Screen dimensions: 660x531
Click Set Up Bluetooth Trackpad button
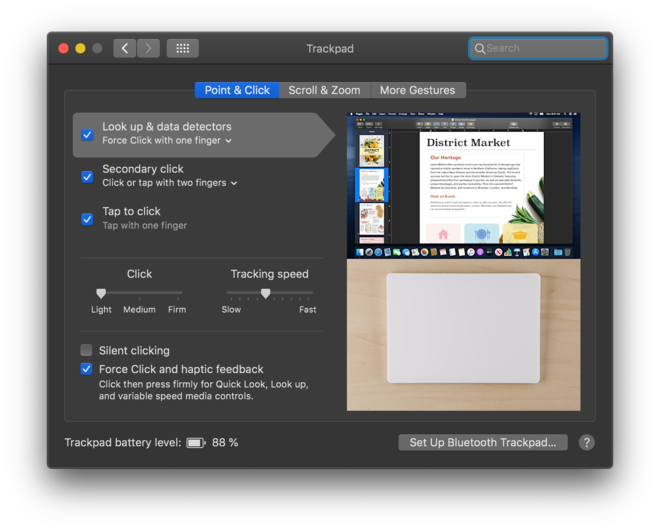pos(482,442)
